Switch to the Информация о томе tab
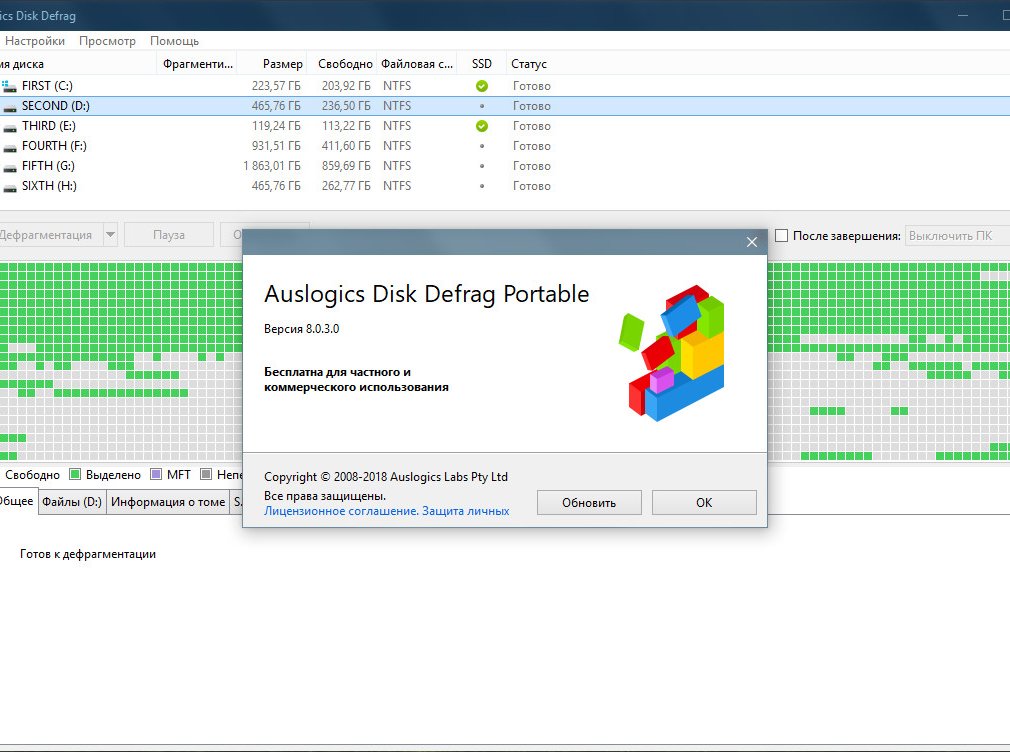 (x=168, y=502)
